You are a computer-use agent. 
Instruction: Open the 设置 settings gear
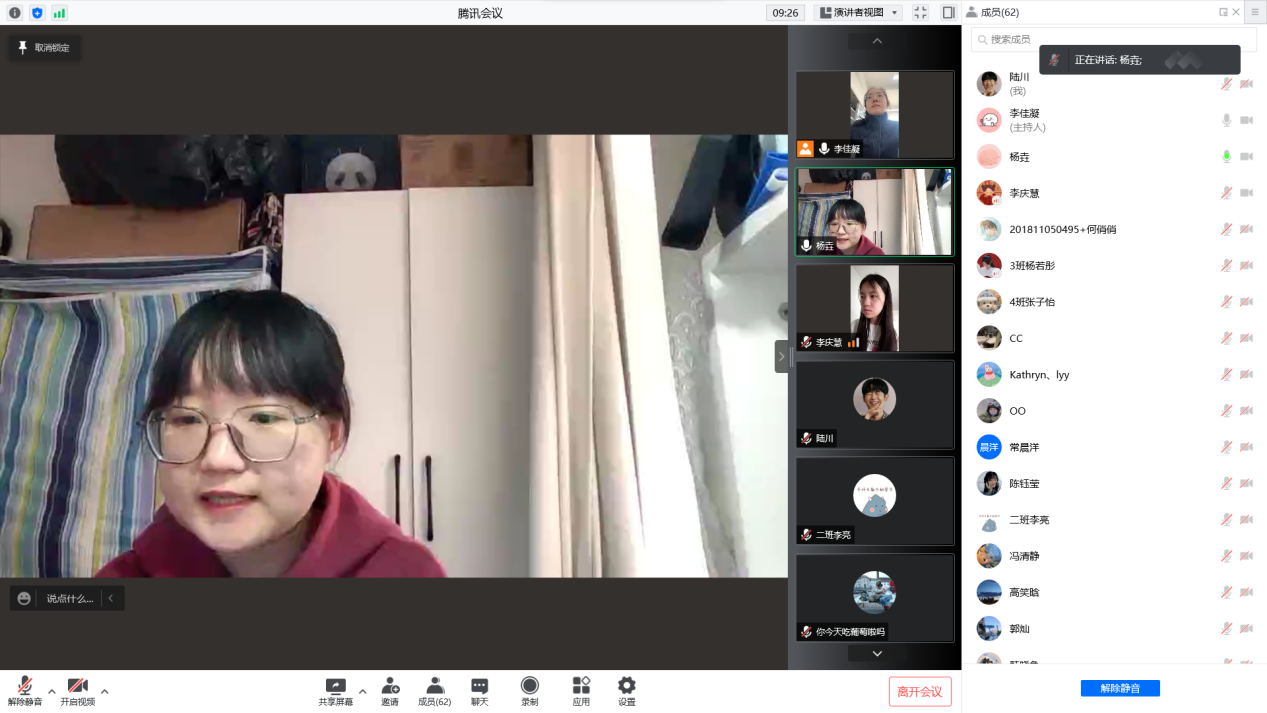pyautogui.click(x=626, y=691)
